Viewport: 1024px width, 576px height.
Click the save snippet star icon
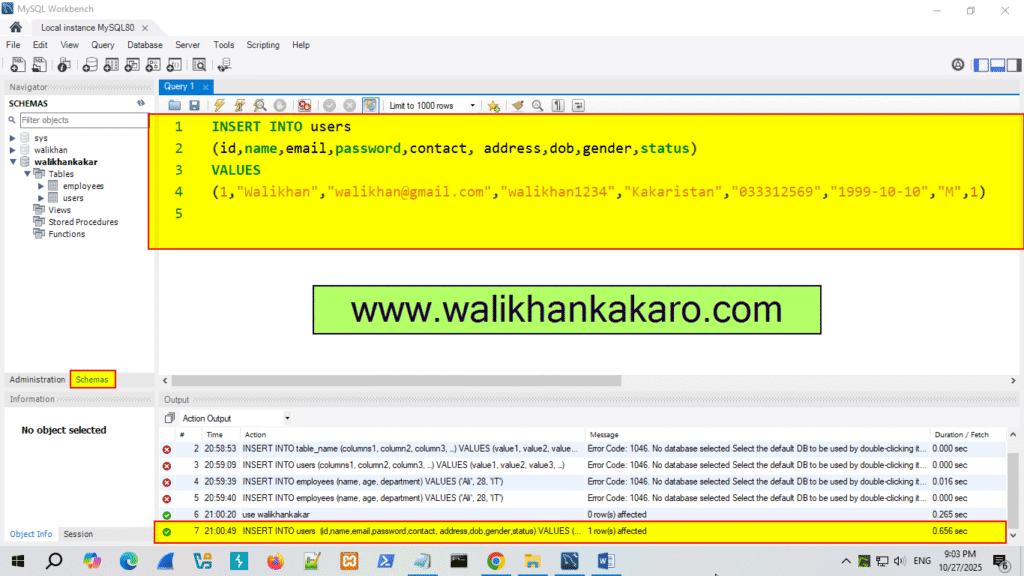[x=494, y=105]
